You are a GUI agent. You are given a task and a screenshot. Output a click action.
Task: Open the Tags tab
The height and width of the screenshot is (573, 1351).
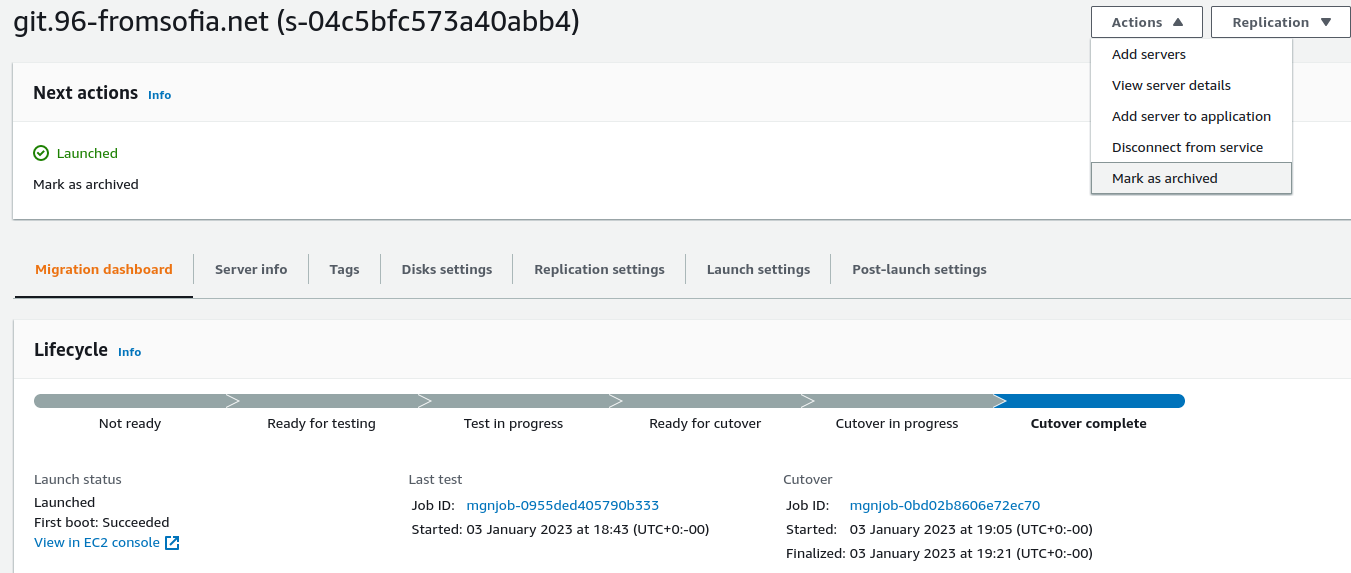click(x=344, y=270)
